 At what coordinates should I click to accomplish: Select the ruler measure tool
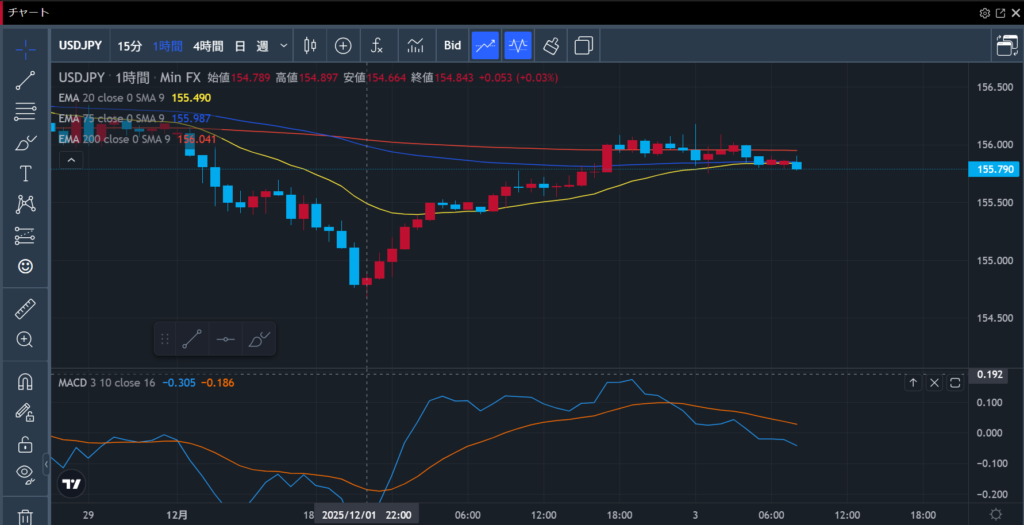click(x=26, y=309)
